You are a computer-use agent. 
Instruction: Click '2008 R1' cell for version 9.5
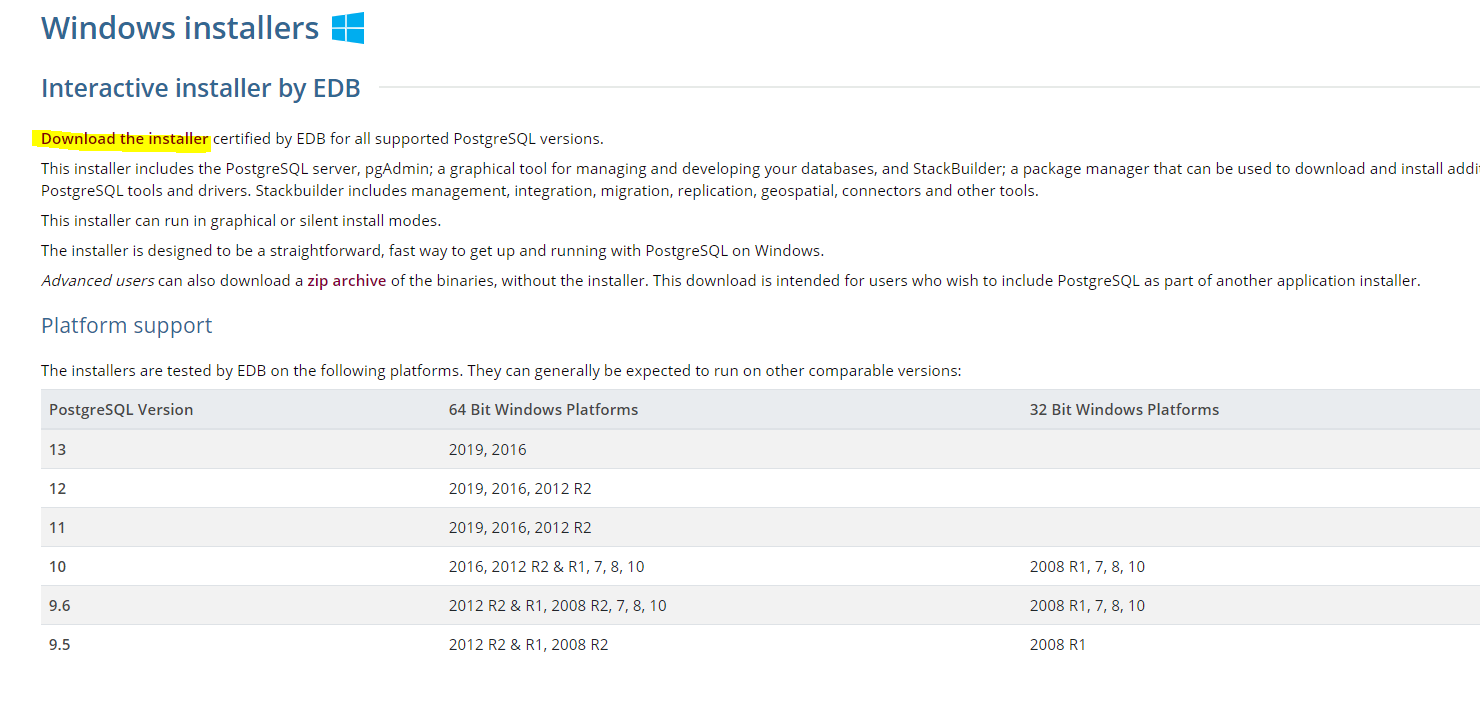[1057, 644]
